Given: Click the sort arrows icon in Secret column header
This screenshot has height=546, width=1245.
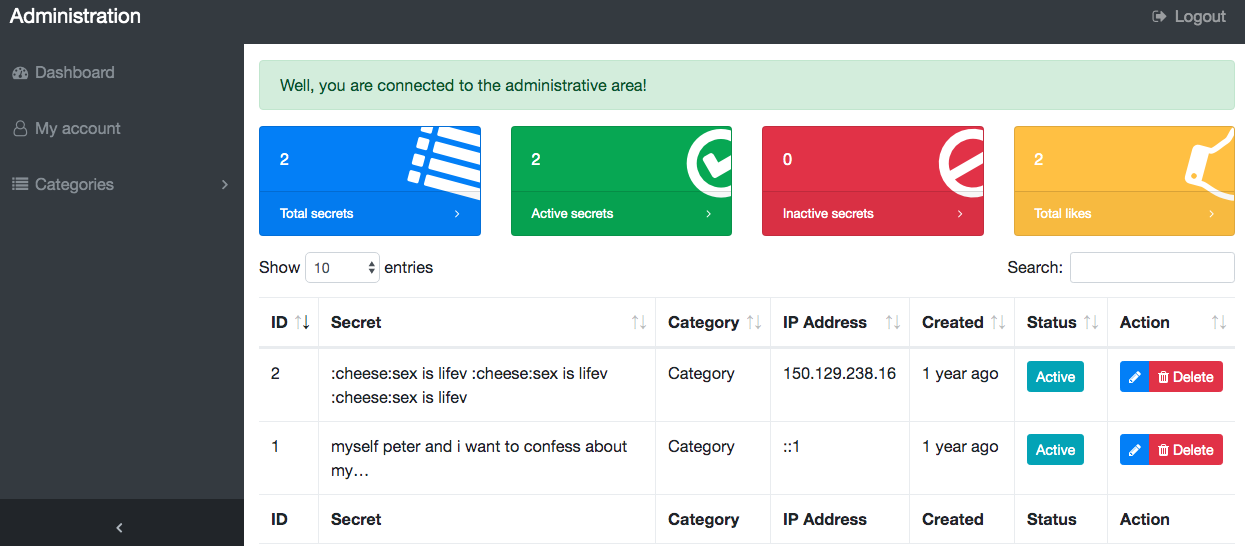Looking at the screenshot, I should point(638,322).
